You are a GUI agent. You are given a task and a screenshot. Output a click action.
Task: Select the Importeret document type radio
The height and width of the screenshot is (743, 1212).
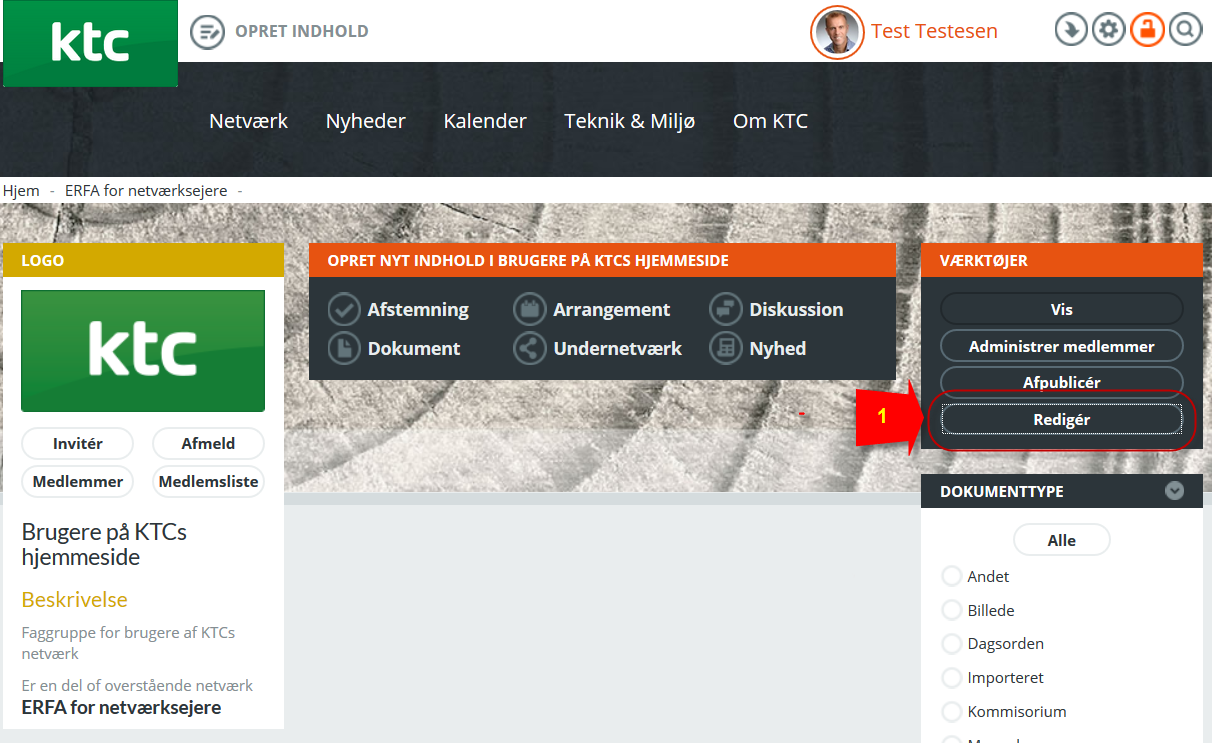952,678
